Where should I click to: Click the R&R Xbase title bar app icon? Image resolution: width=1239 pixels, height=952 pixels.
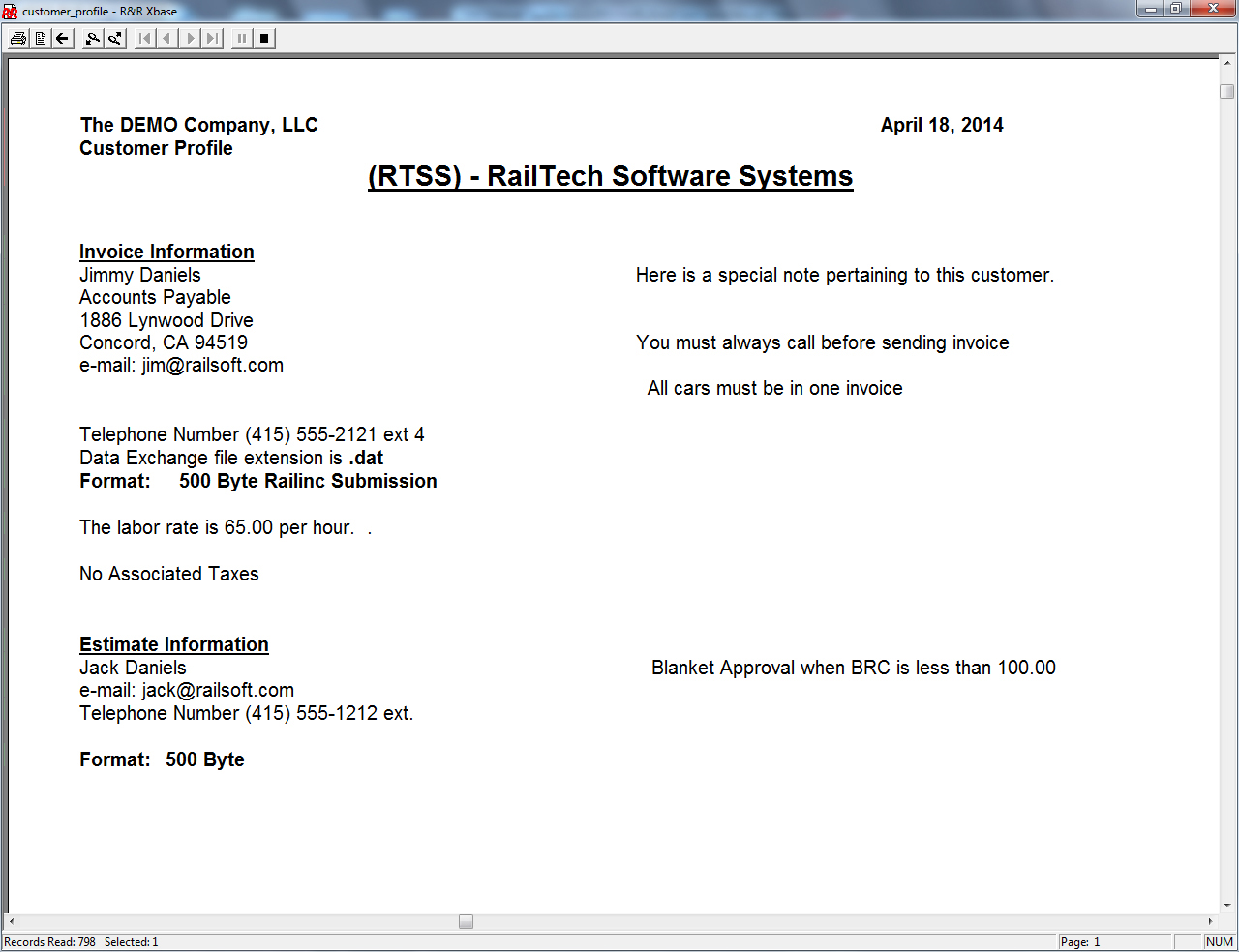pos(10,11)
